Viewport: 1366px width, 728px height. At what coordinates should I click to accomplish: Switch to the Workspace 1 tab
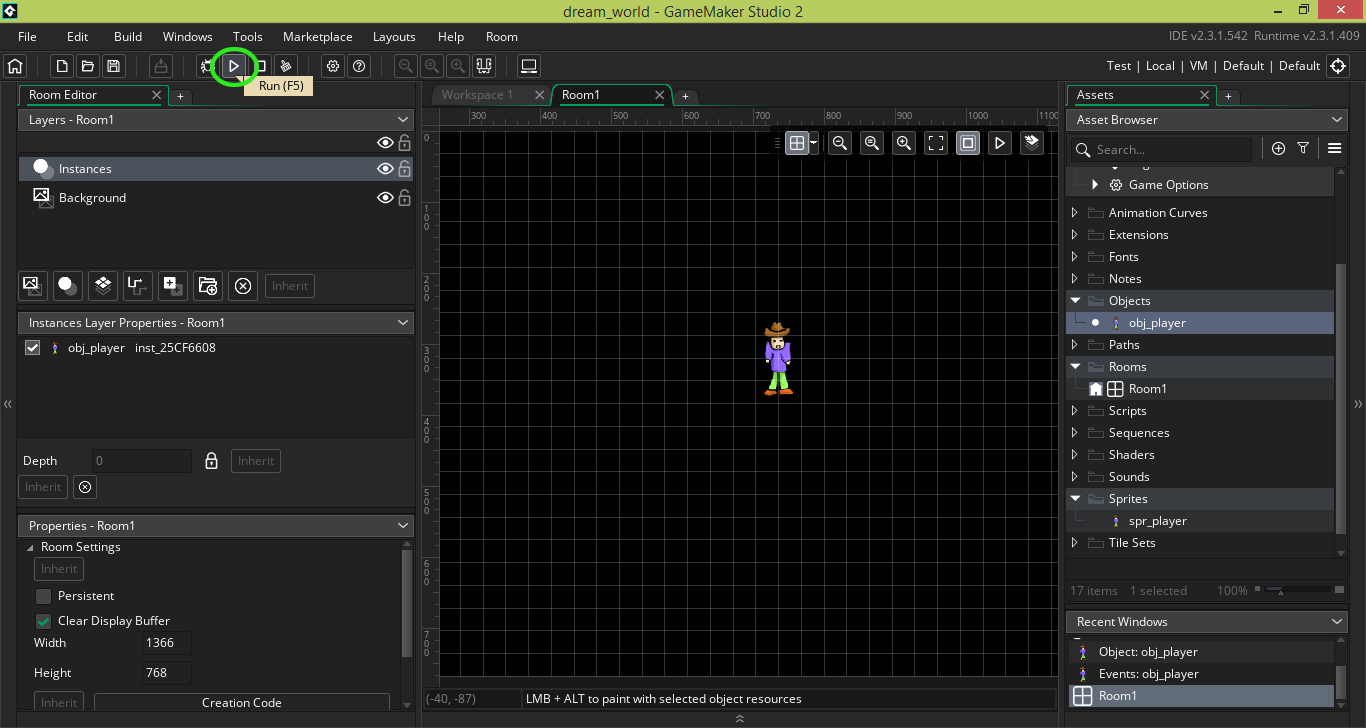click(x=478, y=95)
